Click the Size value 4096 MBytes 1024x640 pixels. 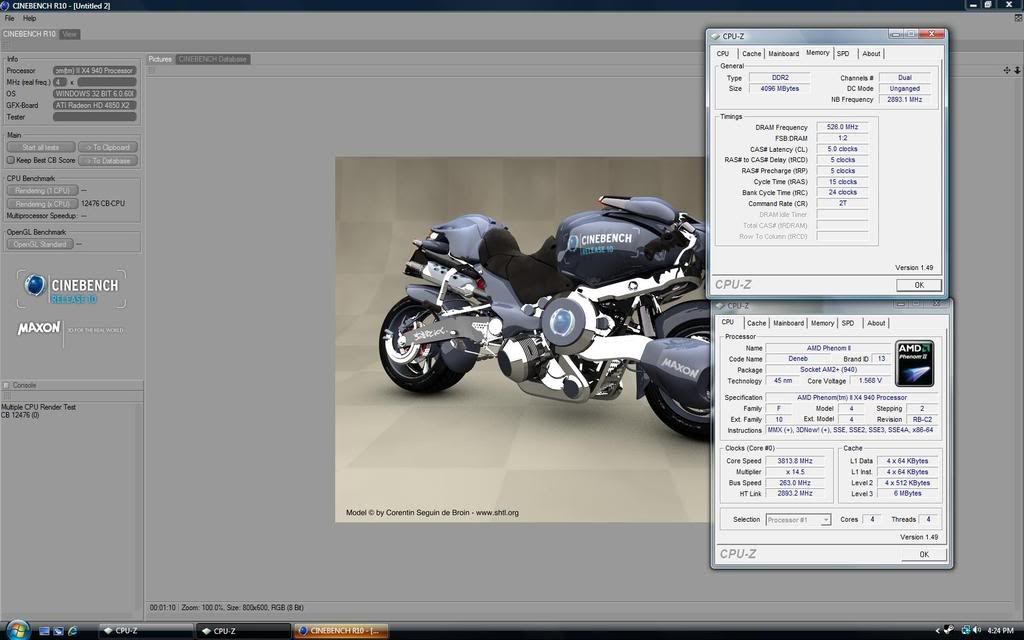tap(780, 89)
